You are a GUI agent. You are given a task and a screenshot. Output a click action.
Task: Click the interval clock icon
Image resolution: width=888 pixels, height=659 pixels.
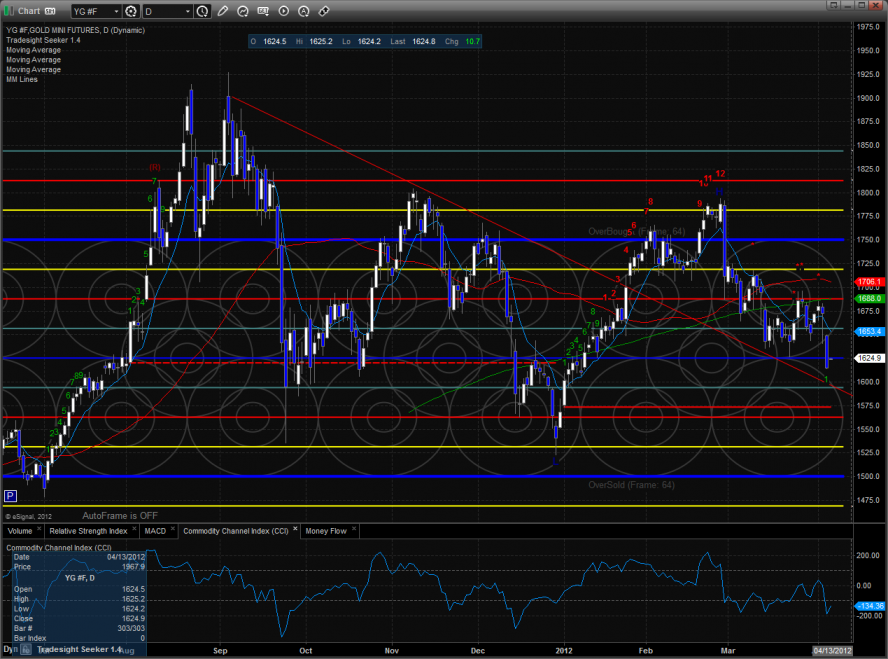click(x=204, y=12)
